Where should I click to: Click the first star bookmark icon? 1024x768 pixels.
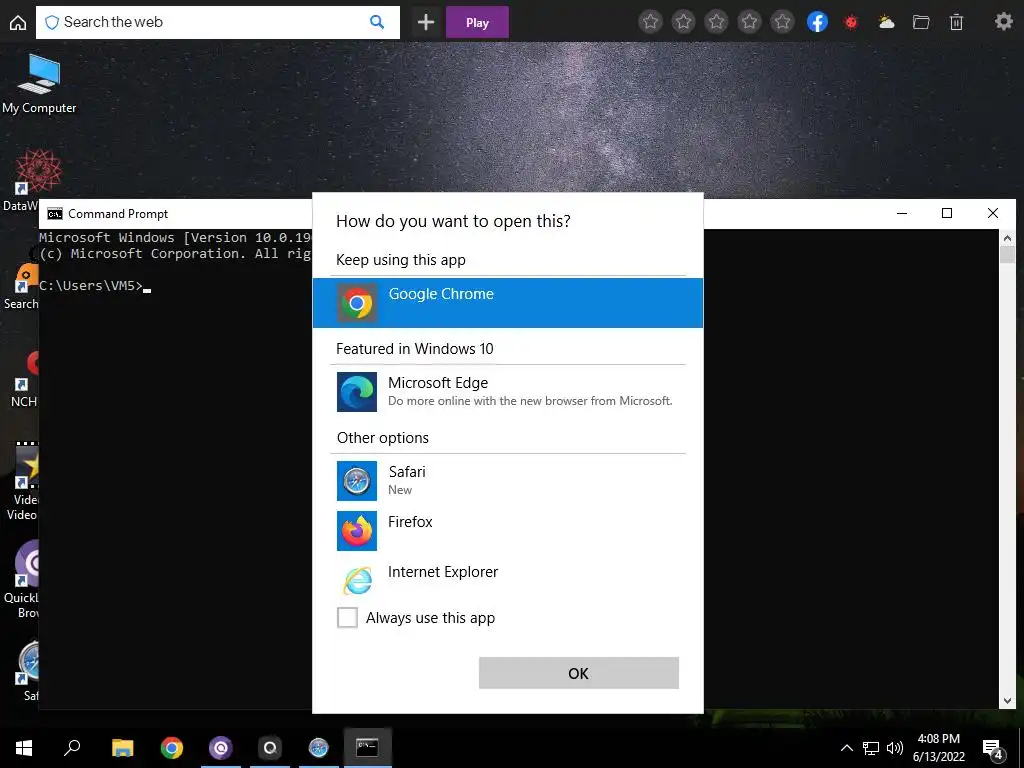coord(650,22)
